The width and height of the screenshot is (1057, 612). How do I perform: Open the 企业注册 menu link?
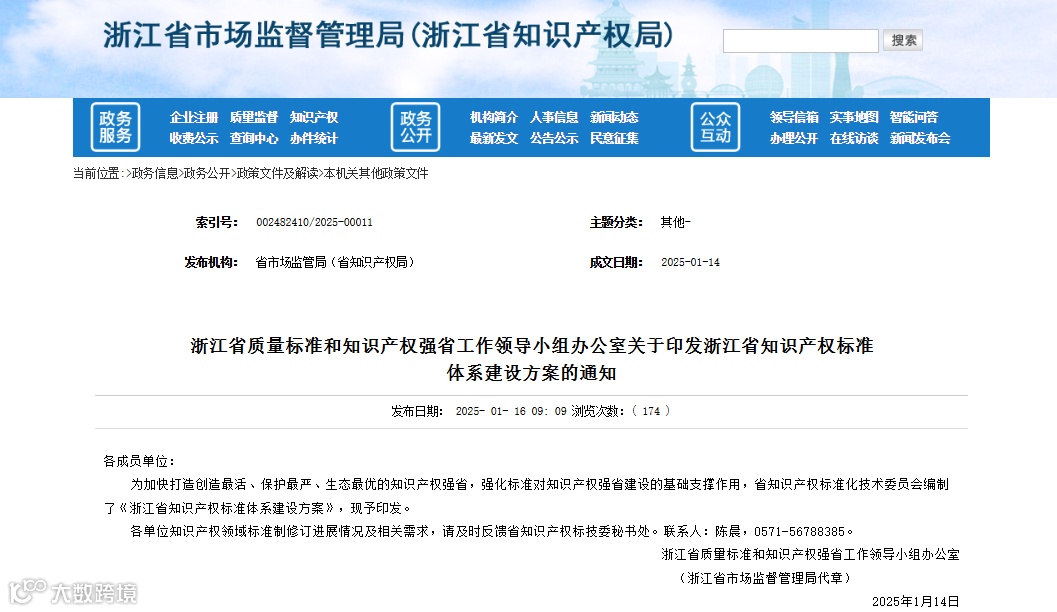(x=194, y=117)
